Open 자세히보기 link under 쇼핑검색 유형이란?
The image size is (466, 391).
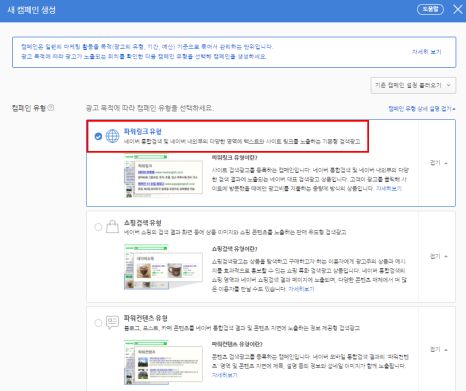[301, 289]
